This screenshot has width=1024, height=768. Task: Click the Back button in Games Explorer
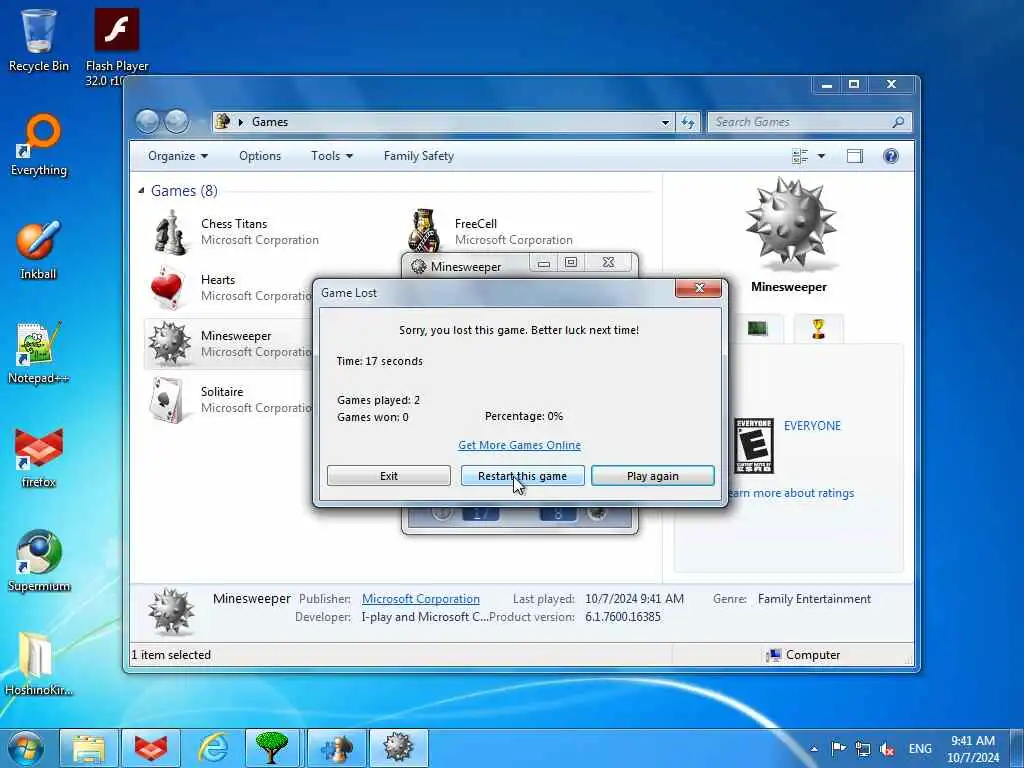tap(148, 121)
